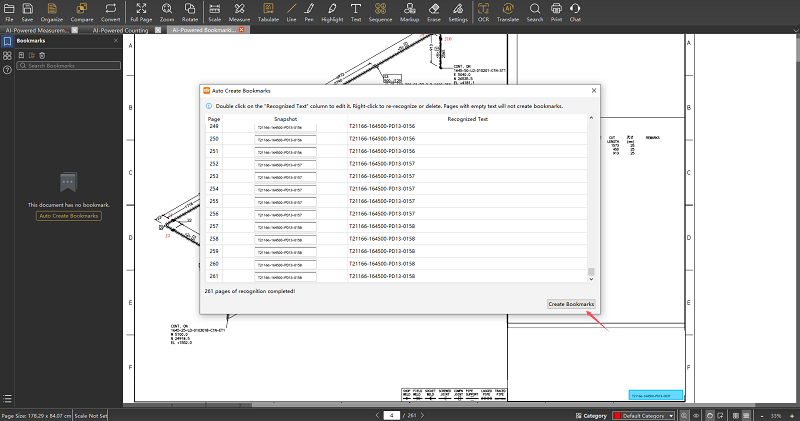Select the Highlight tool
Viewport: 800px width, 421px height.
click(331, 11)
